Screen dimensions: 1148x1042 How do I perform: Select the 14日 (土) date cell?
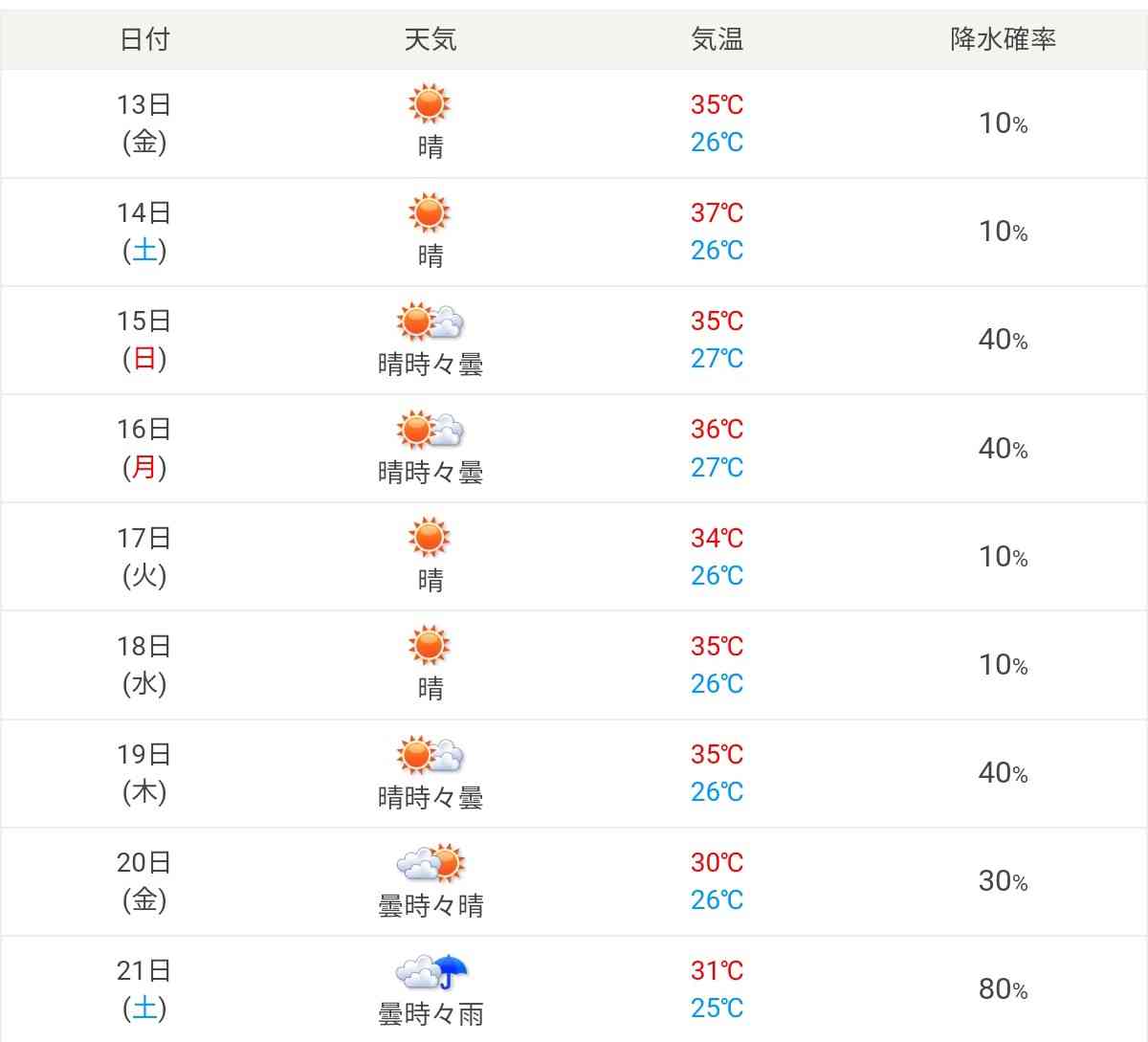point(144,232)
